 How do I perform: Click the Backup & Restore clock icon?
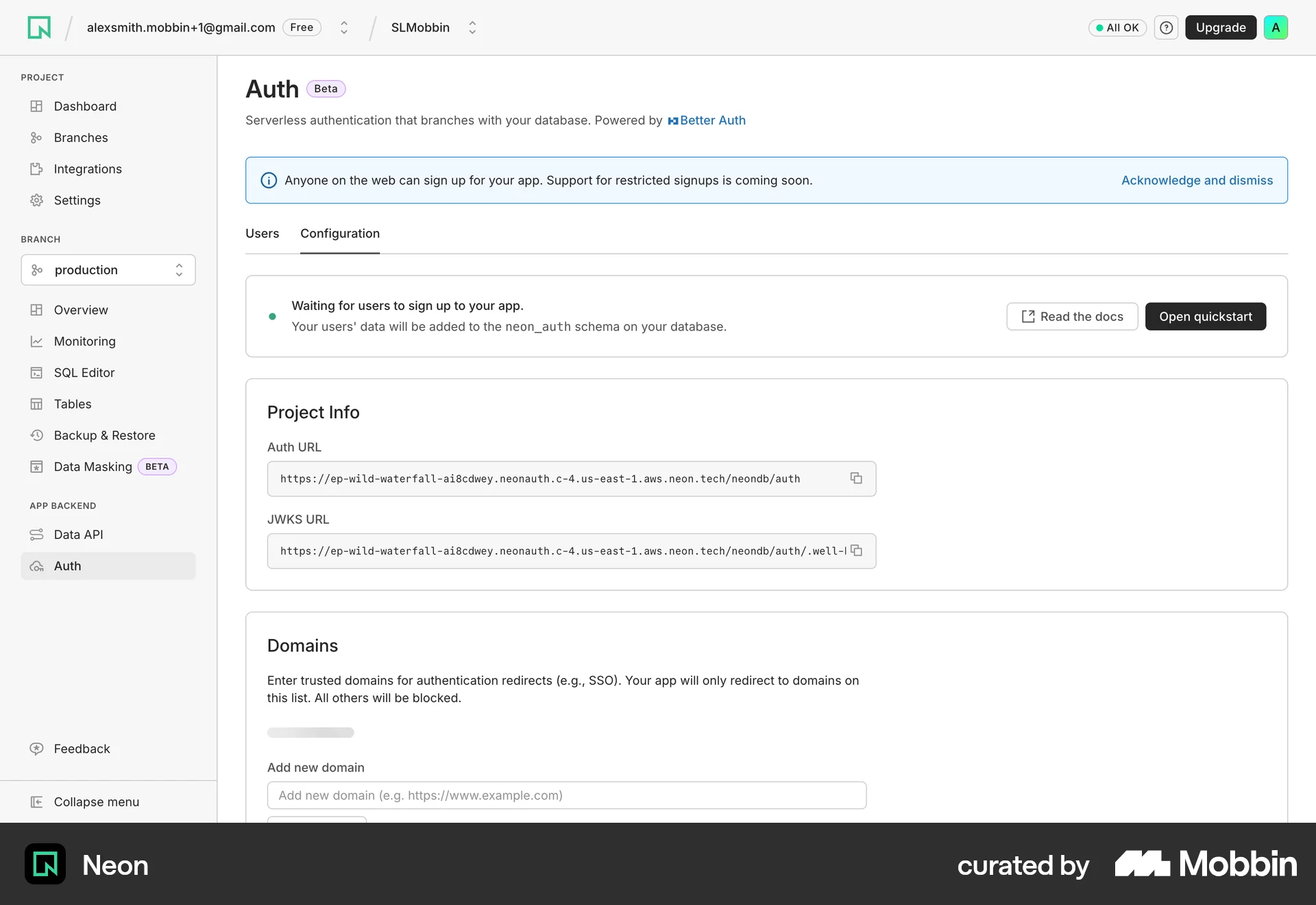click(36, 435)
